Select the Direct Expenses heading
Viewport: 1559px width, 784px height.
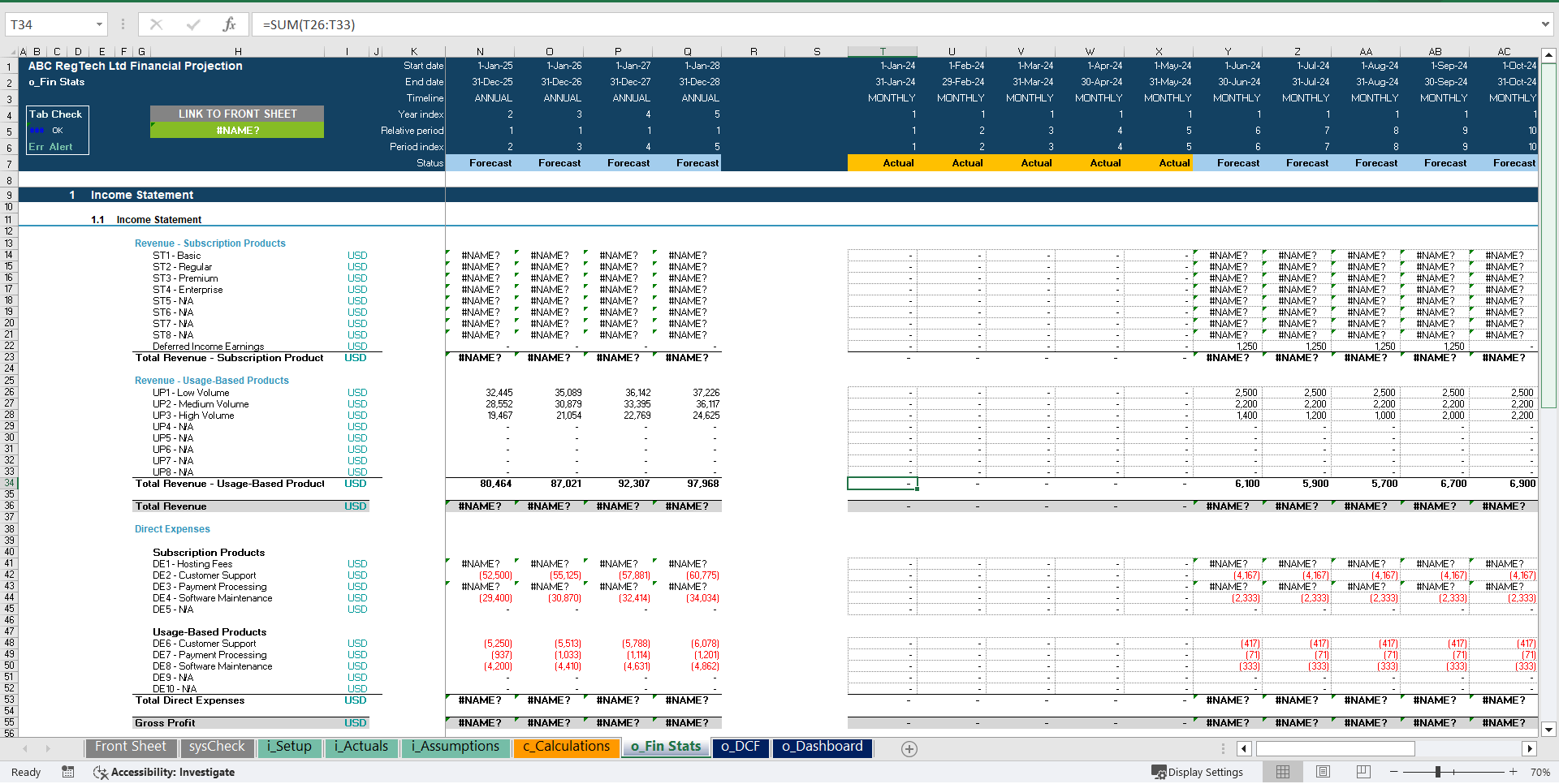pos(172,529)
